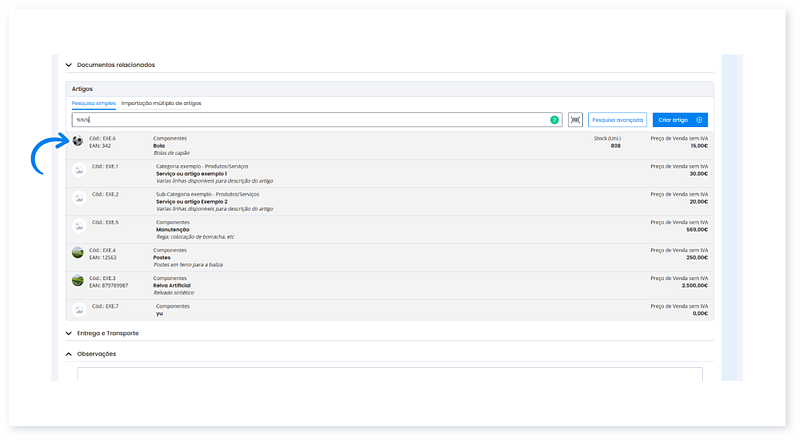Click the placeholder image icon for EXE.1

pyautogui.click(x=78, y=169)
